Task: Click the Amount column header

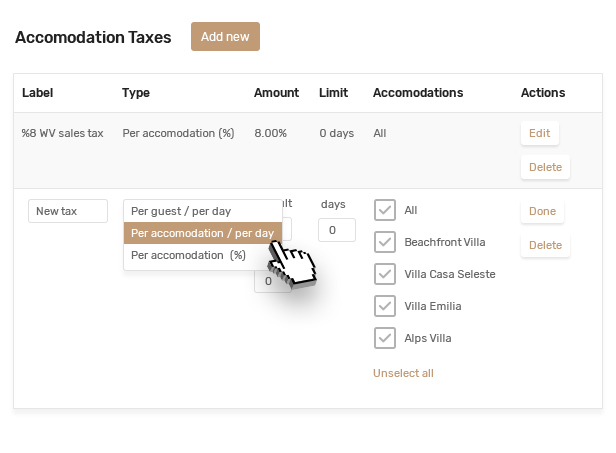Action: pos(276,93)
